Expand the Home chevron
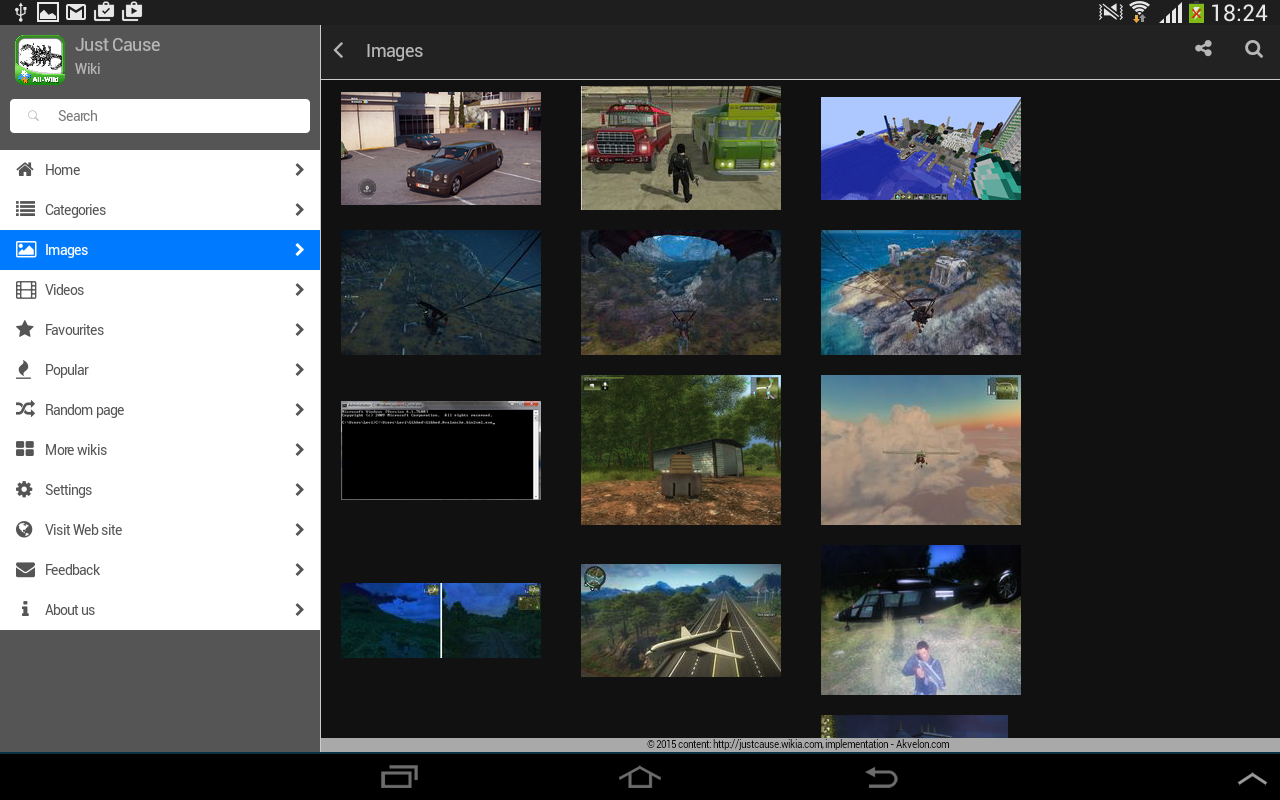1280x800 pixels. tap(299, 170)
